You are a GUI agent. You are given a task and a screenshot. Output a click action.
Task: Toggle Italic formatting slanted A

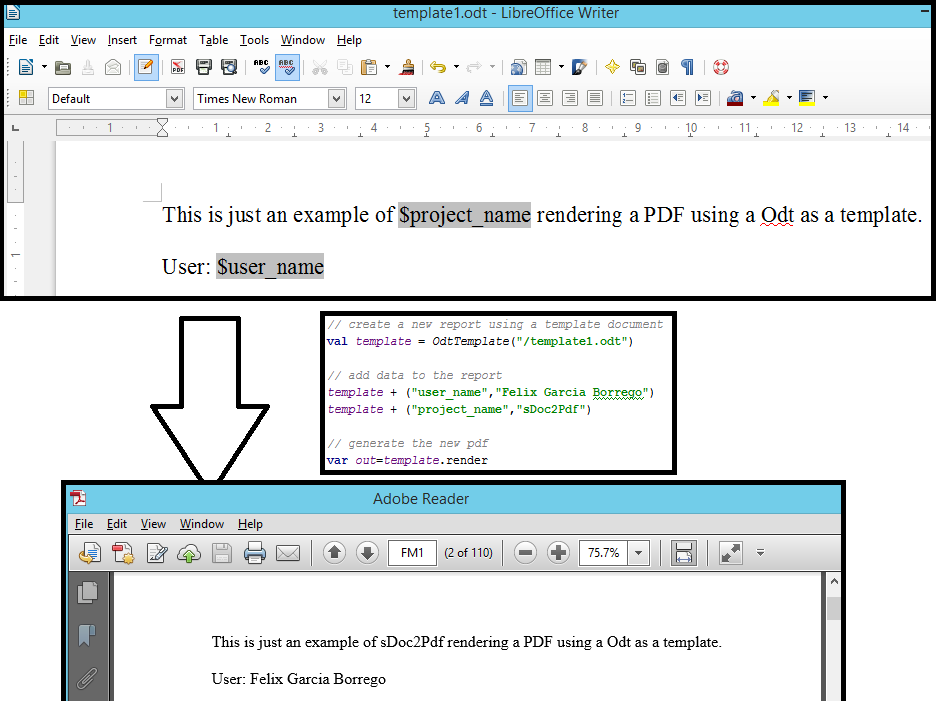pos(462,98)
